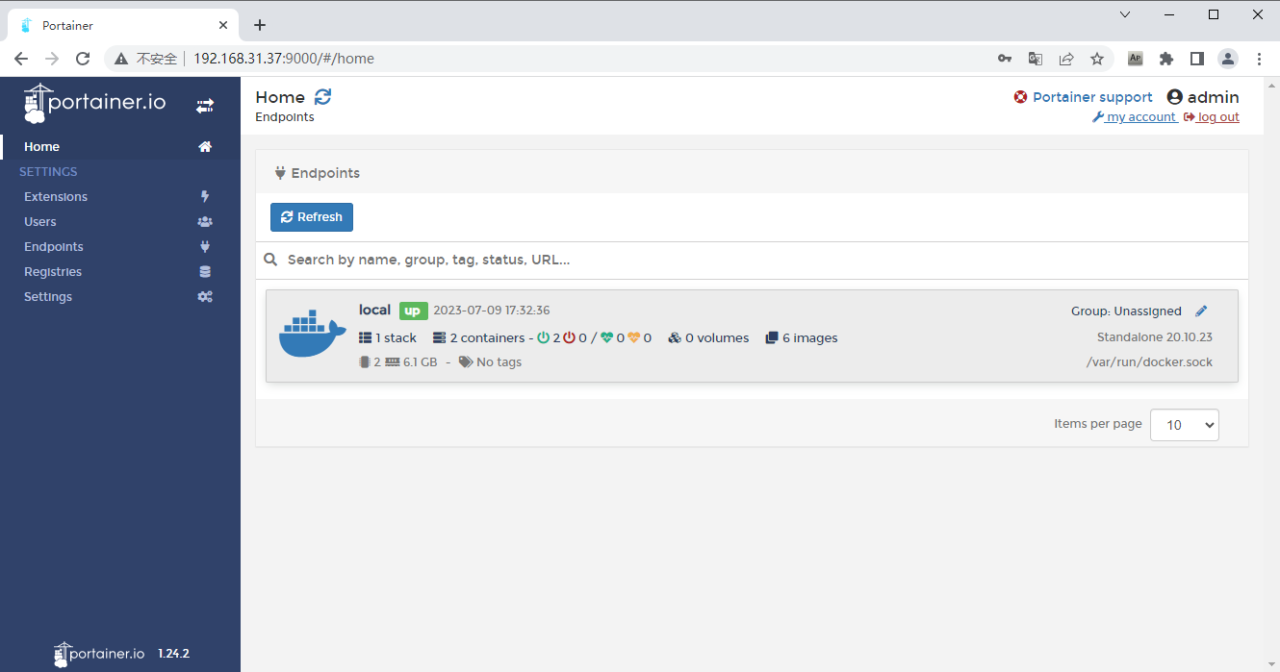Click the Portainer.io logo in sidebar header
Viewport: 1280px width, 672px height.
click(95, 103)
